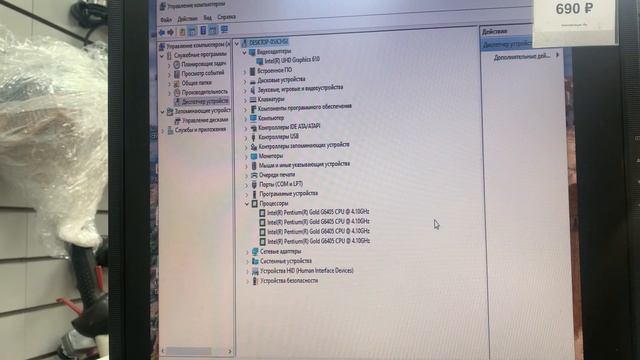Select Общие папки in left tree
Viewport: 640px width, 360px height.
tap(196, 83)
